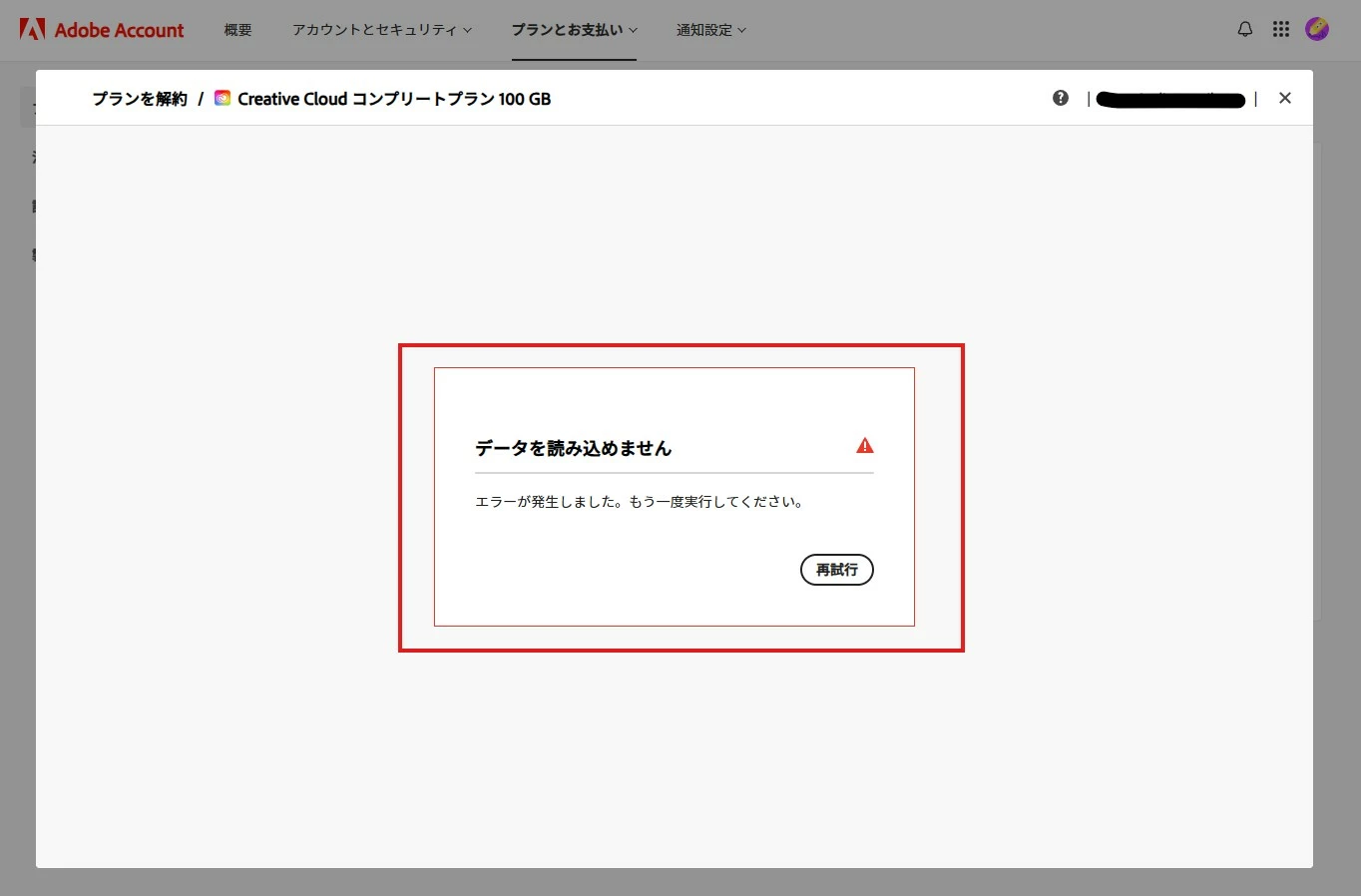Expand the プランとお支払い menu
The width and height of the screenshot is (1361, 896).
[x=574, y=30]
